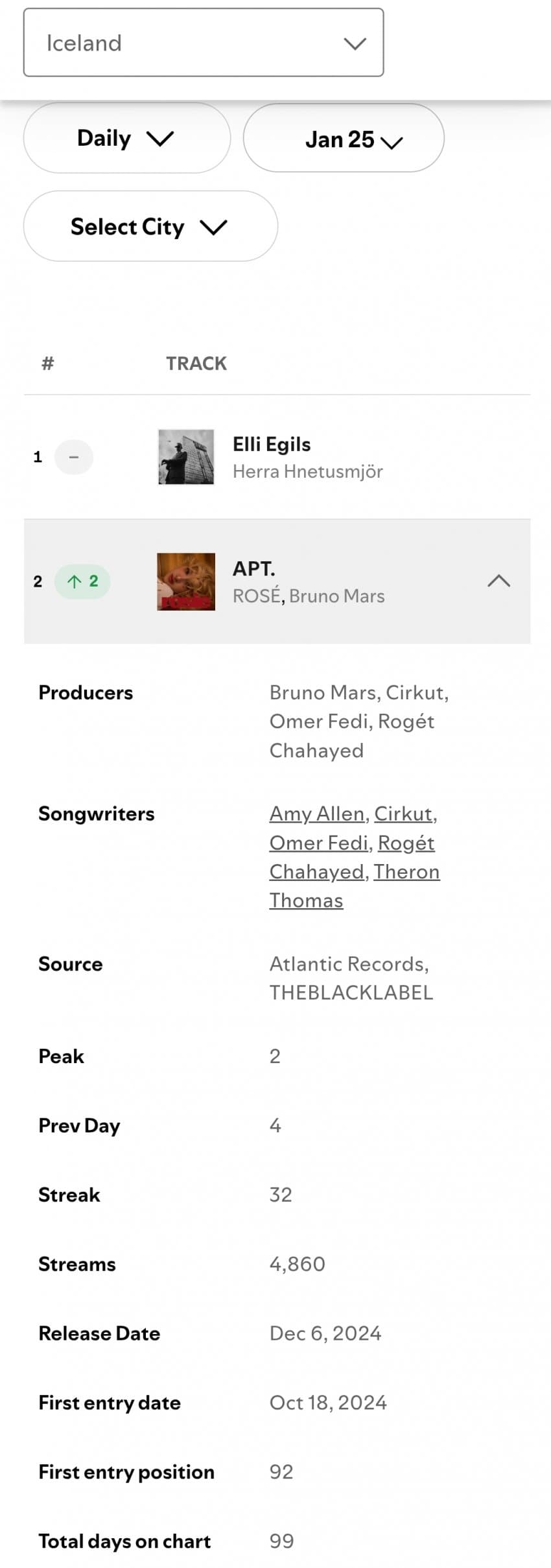Open songwriter Amy Allen link
Screen dimensions: 551x1568
[x=317, y=813]
